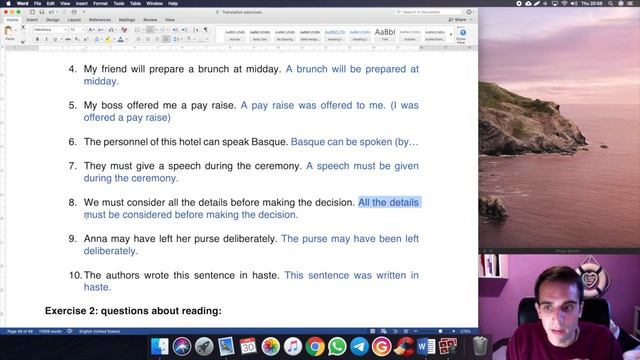The height and width of the screenshot is (360, 640).
Task: Apply yellow text highlight color
Action: [x=108, y=39]
